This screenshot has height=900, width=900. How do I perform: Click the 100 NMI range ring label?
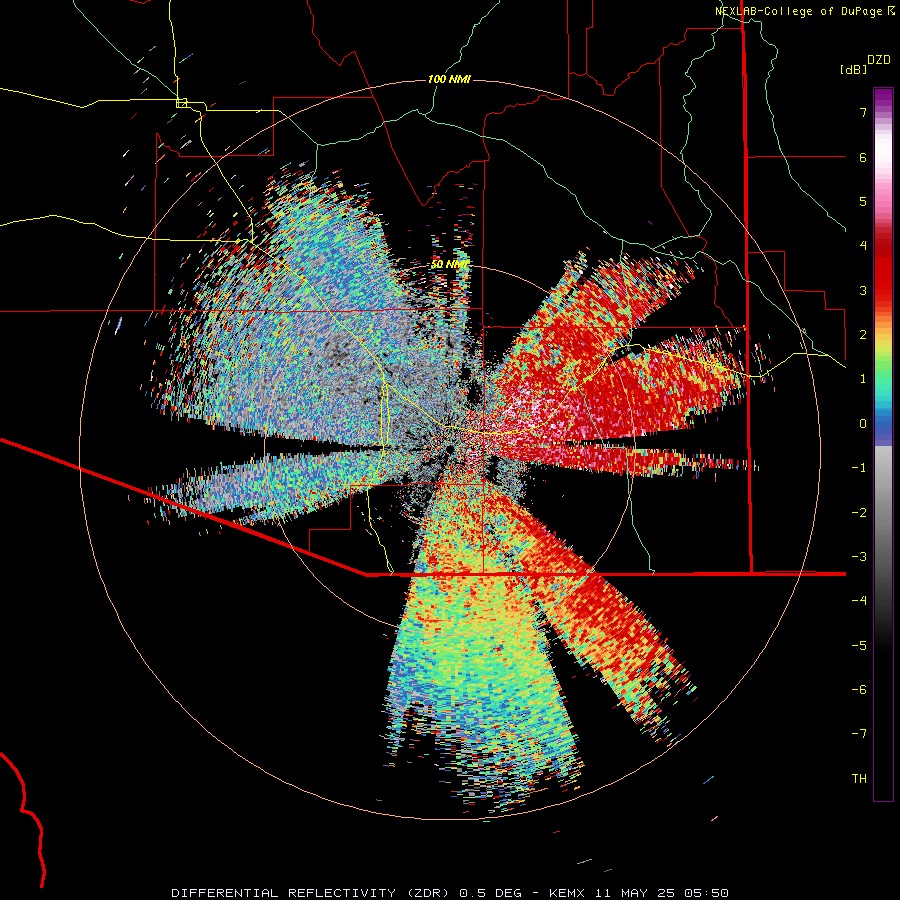pos(449,79)
